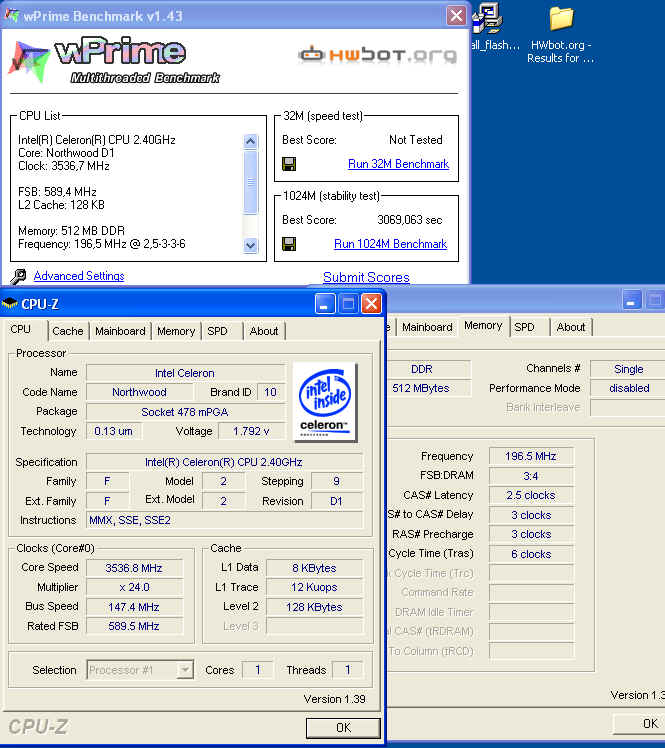Click the Core Speed value 3536.8 MHz
The image size is (665, 748).
pos(134,568)
